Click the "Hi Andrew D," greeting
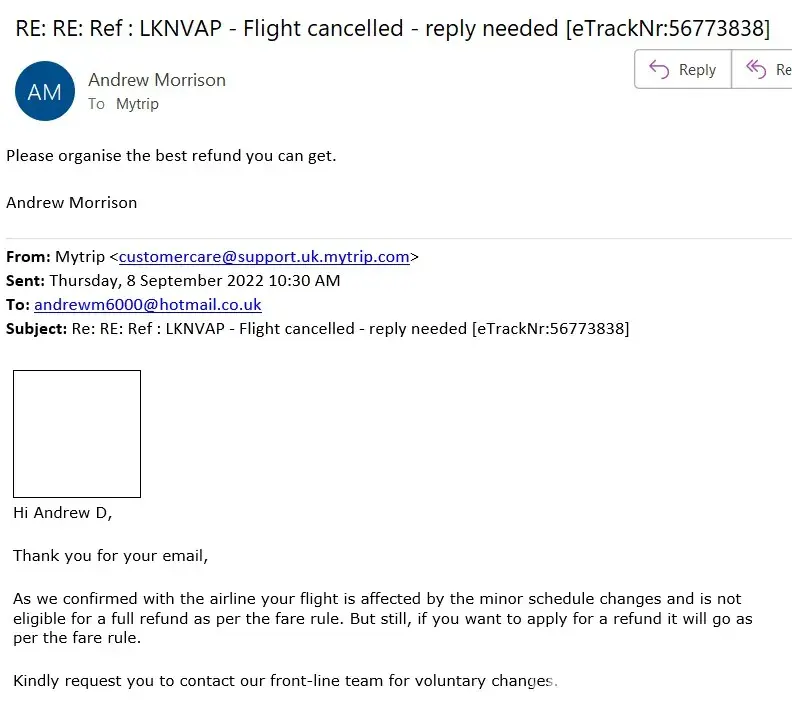792x715 pixels. click(x=63, y=513)
